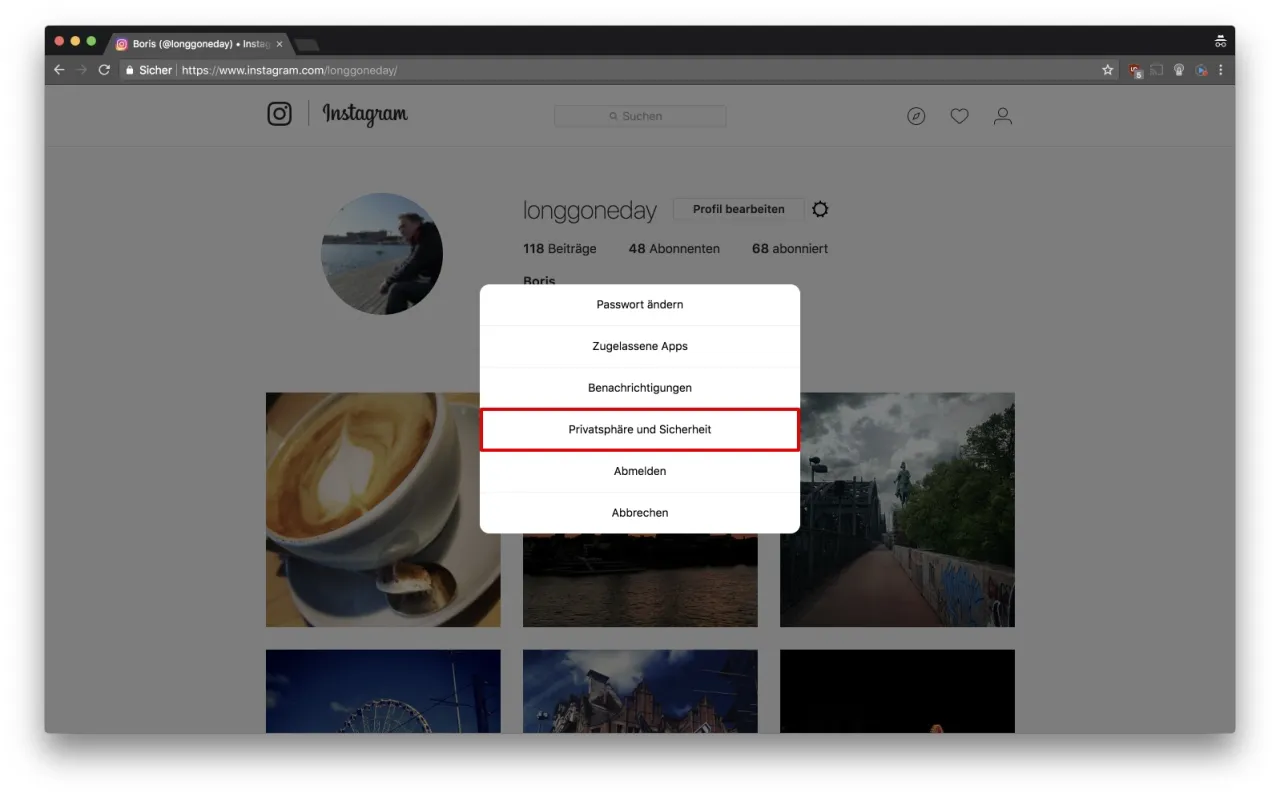This screenshot has height=797, width=1280.
Task: Open the Chrome three-dot menu
Action: click(1220, 70)
